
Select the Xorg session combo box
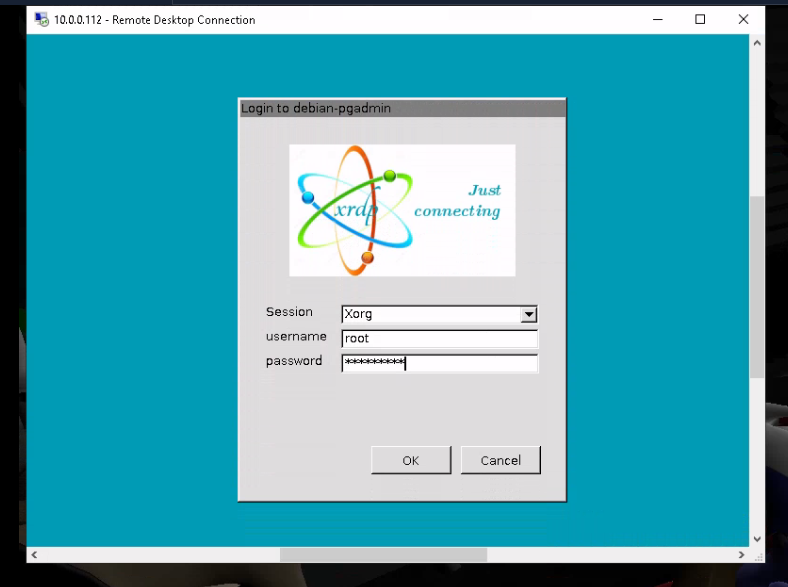[x=439, y=314]
